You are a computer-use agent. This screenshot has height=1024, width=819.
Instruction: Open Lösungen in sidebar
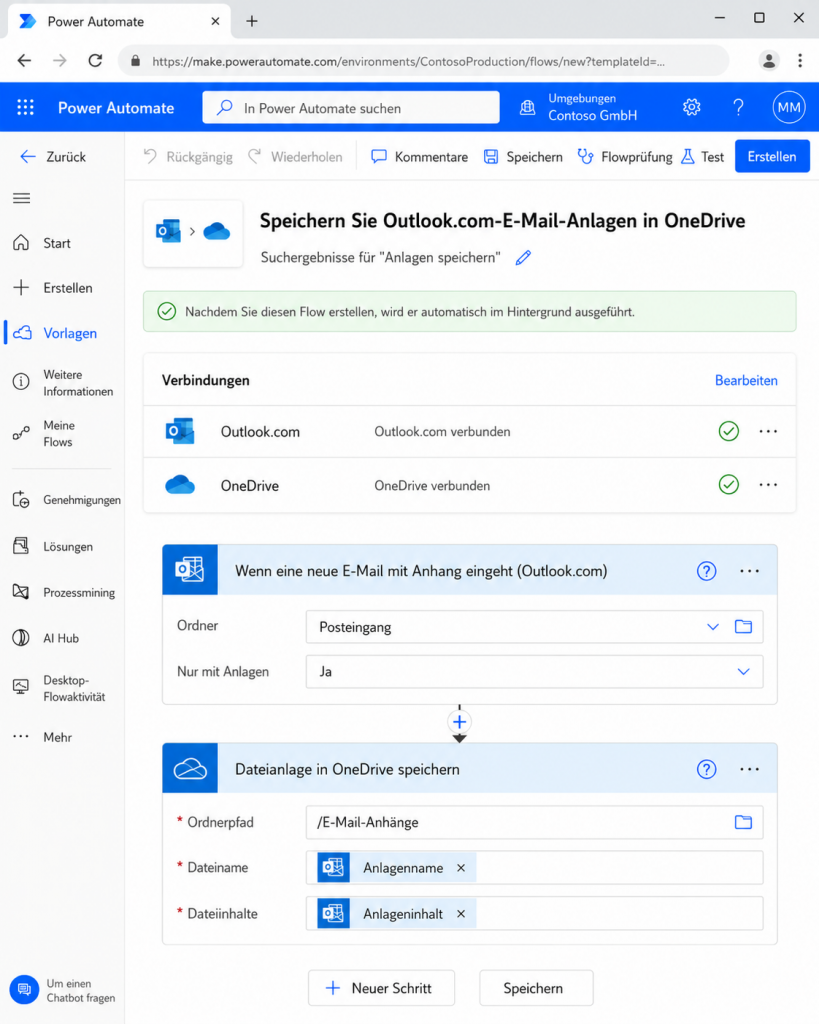53,547
